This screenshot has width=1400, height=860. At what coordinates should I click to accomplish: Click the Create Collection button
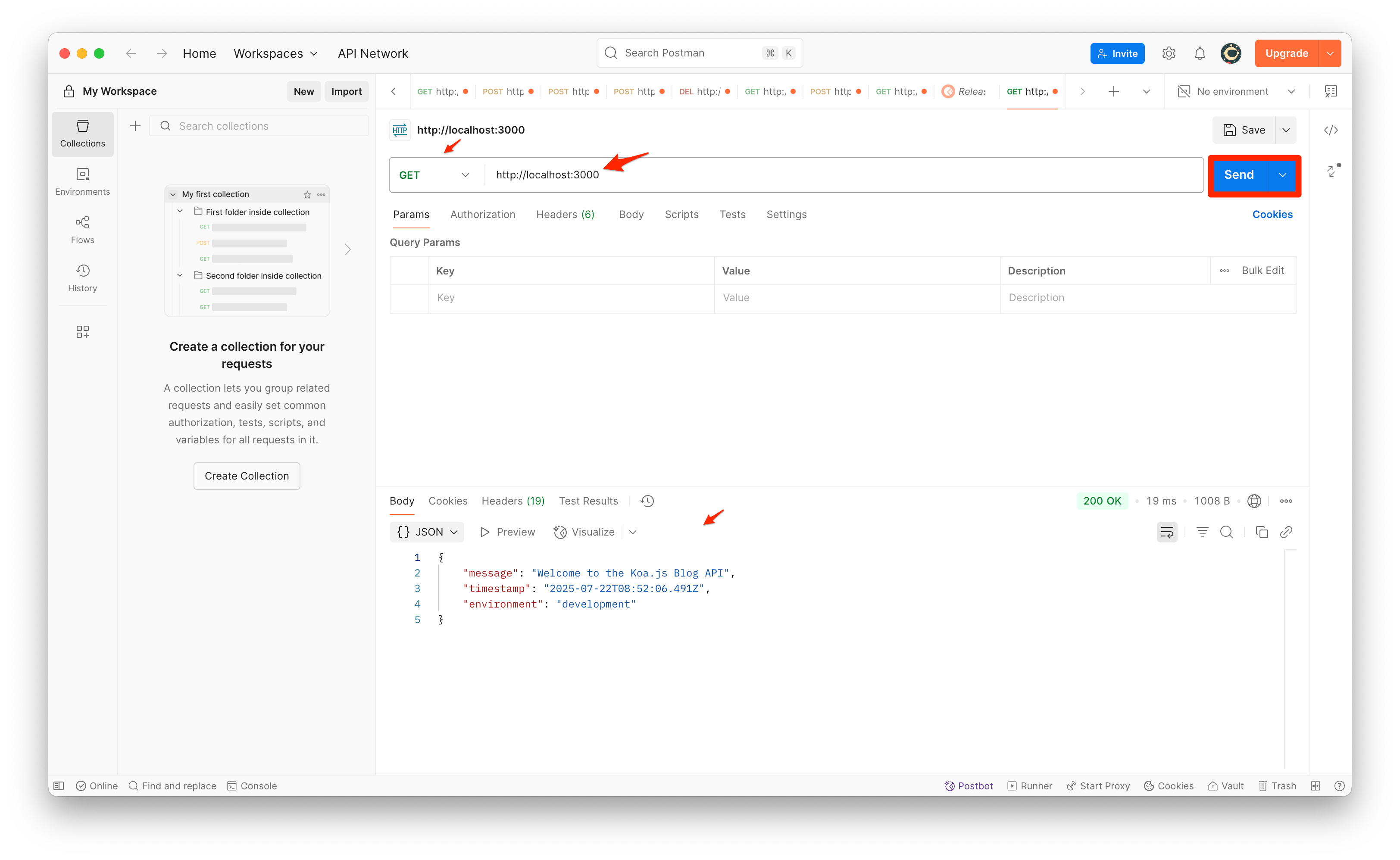(x=247, y=476)
